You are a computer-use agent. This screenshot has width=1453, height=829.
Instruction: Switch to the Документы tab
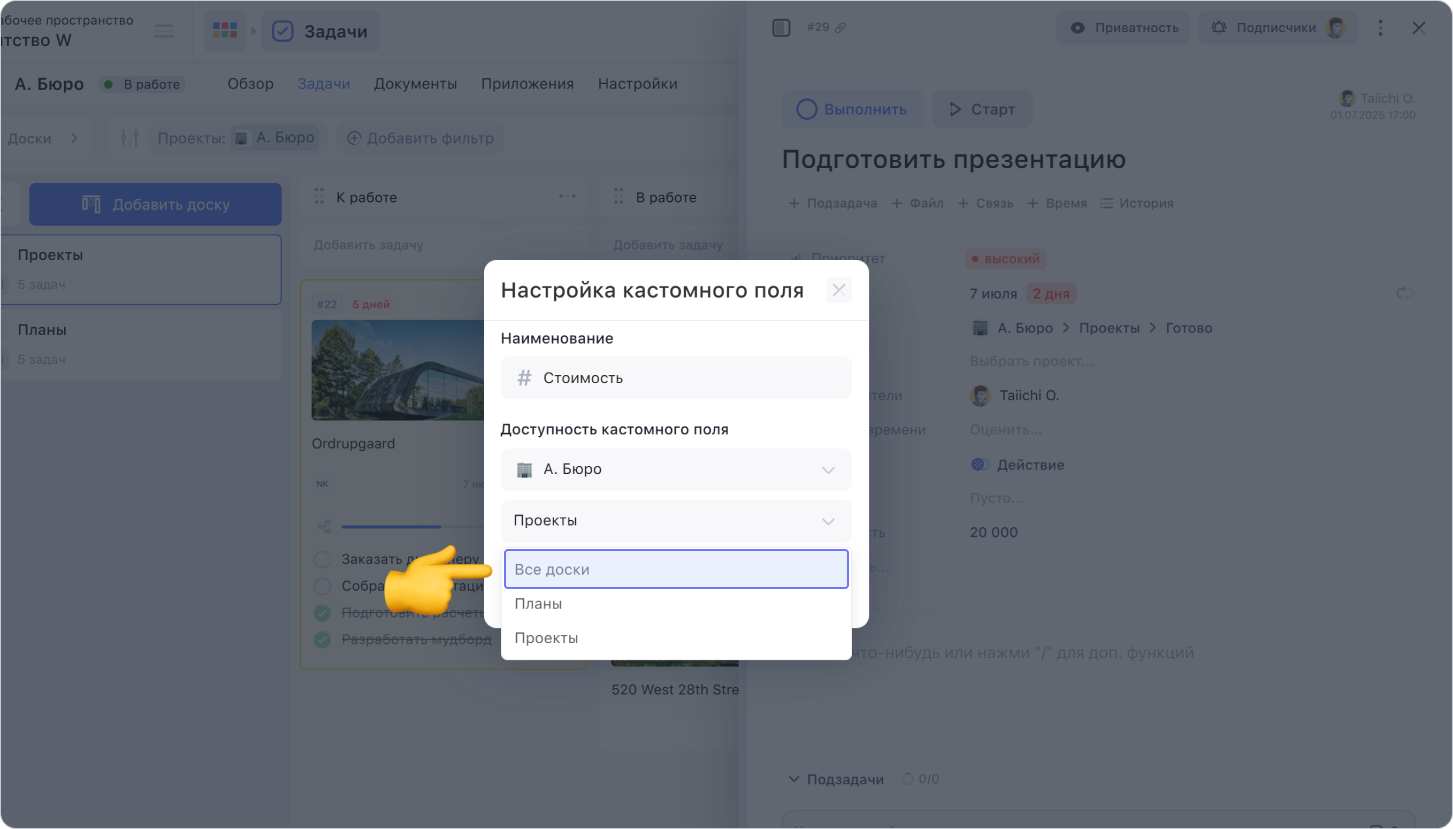415,84
